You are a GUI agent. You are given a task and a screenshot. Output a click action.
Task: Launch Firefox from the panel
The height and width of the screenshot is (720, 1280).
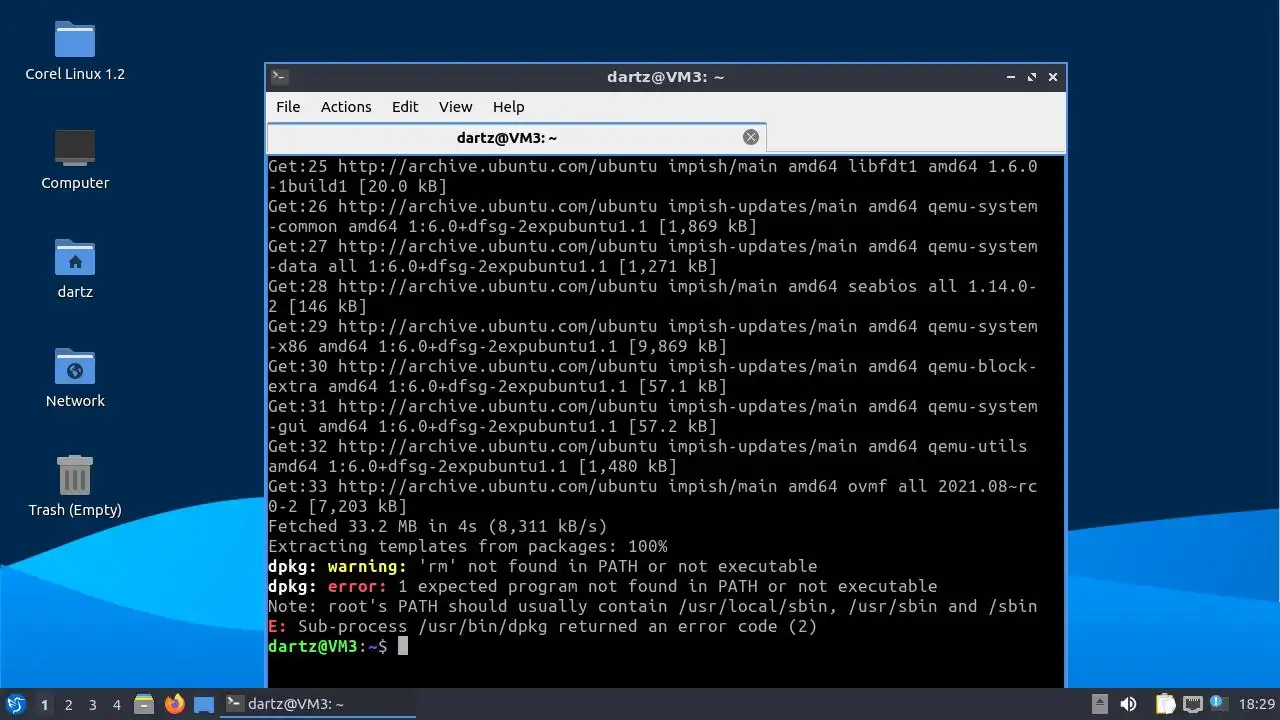[x=174, y=704]
